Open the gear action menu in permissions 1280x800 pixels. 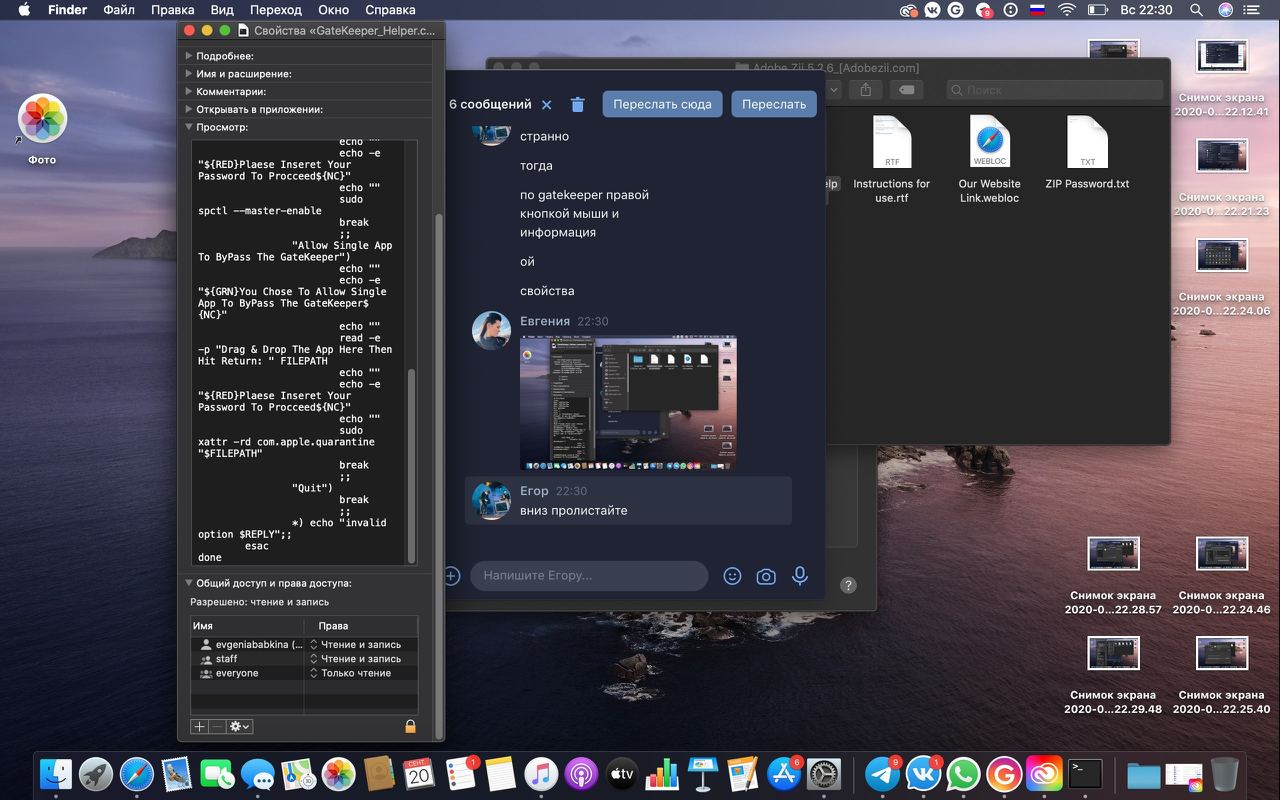(x=240, y=726)
